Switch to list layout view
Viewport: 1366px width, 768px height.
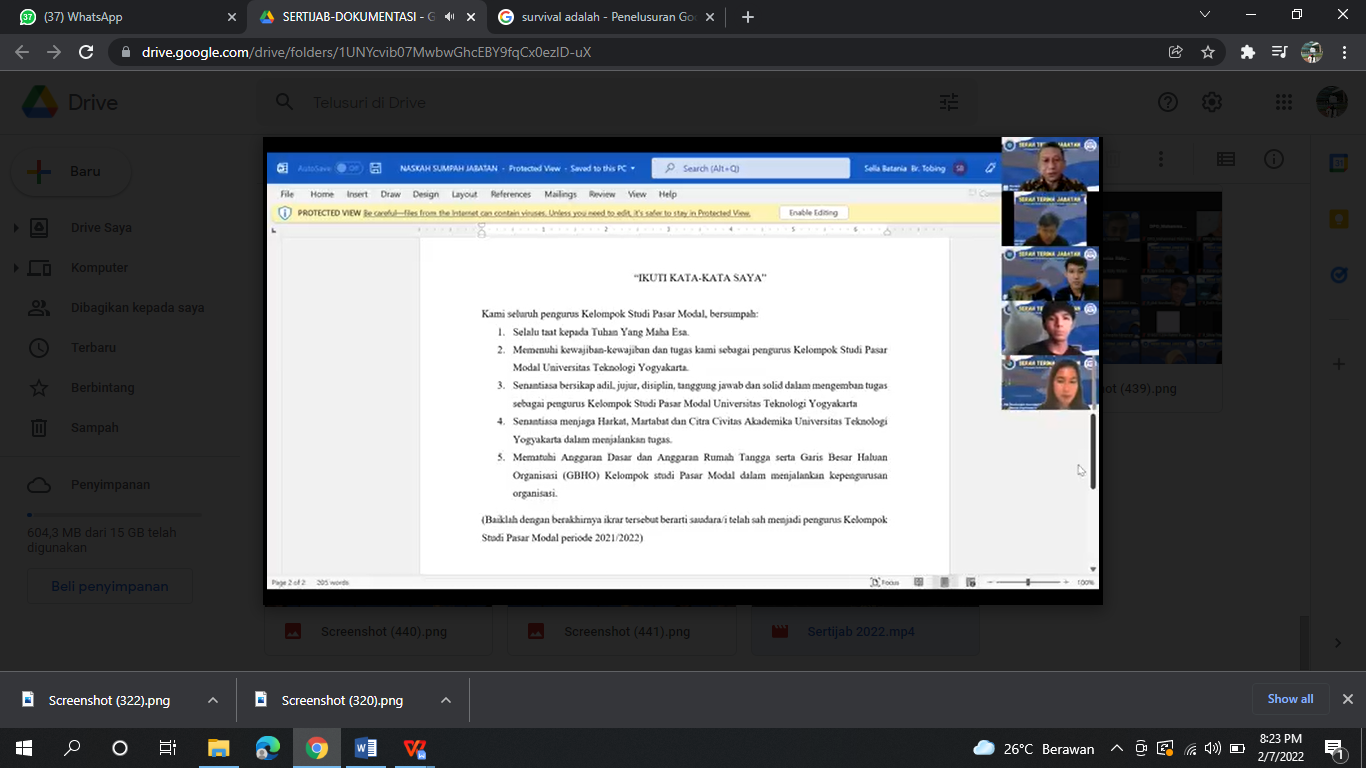(1225, 160)
